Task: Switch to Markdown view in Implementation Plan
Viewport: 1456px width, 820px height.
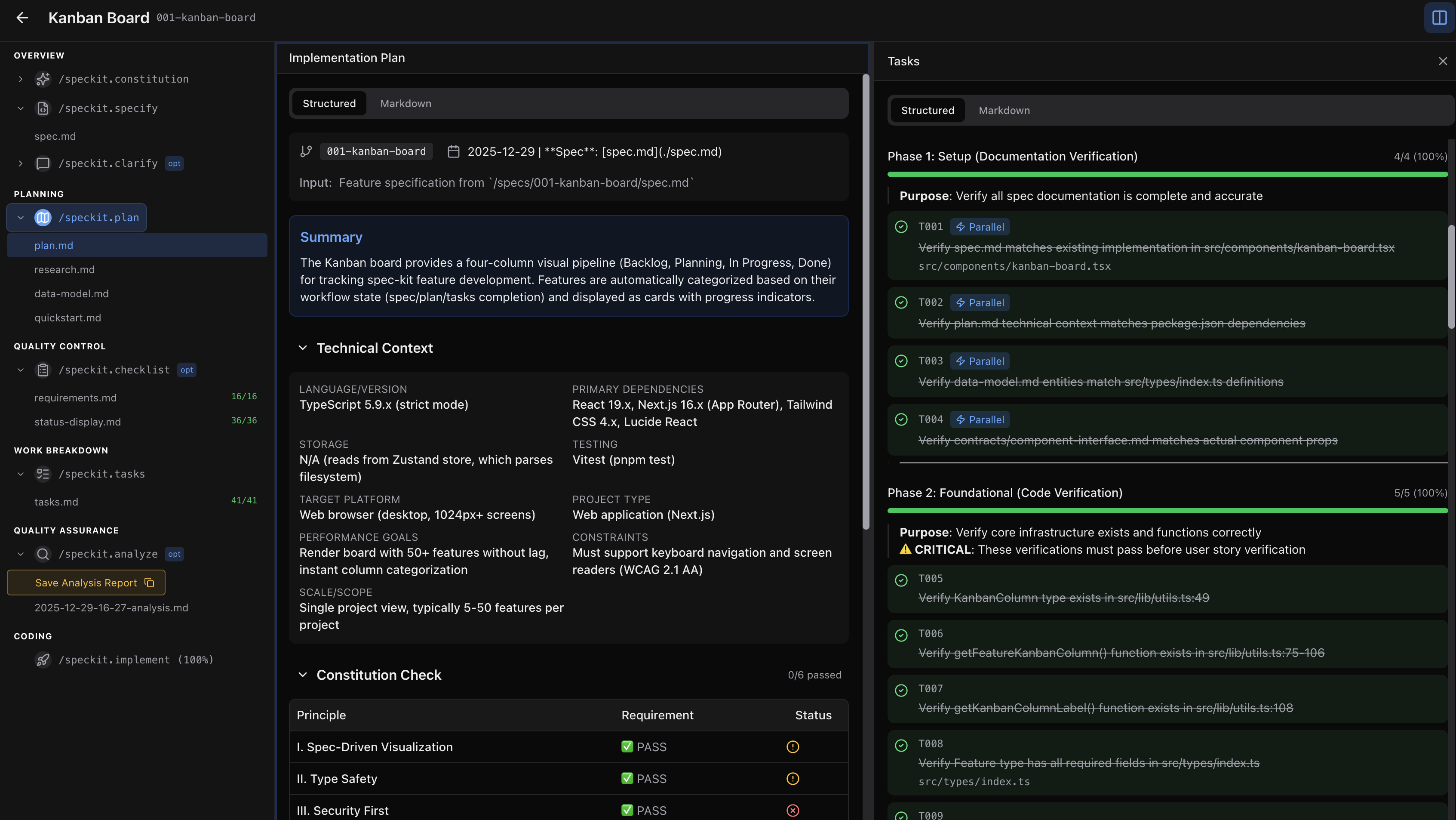Action: coord(405,103)
